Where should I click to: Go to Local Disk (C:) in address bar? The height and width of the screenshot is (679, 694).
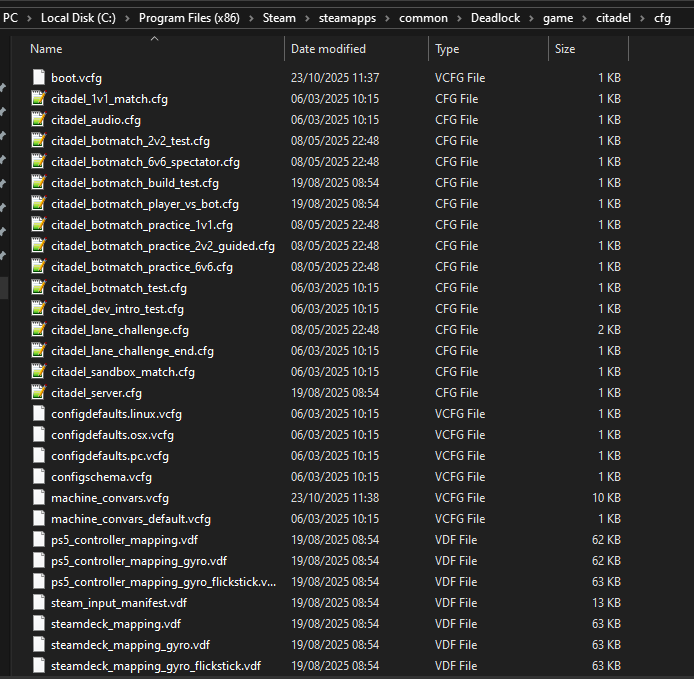(x=78, y=18)
